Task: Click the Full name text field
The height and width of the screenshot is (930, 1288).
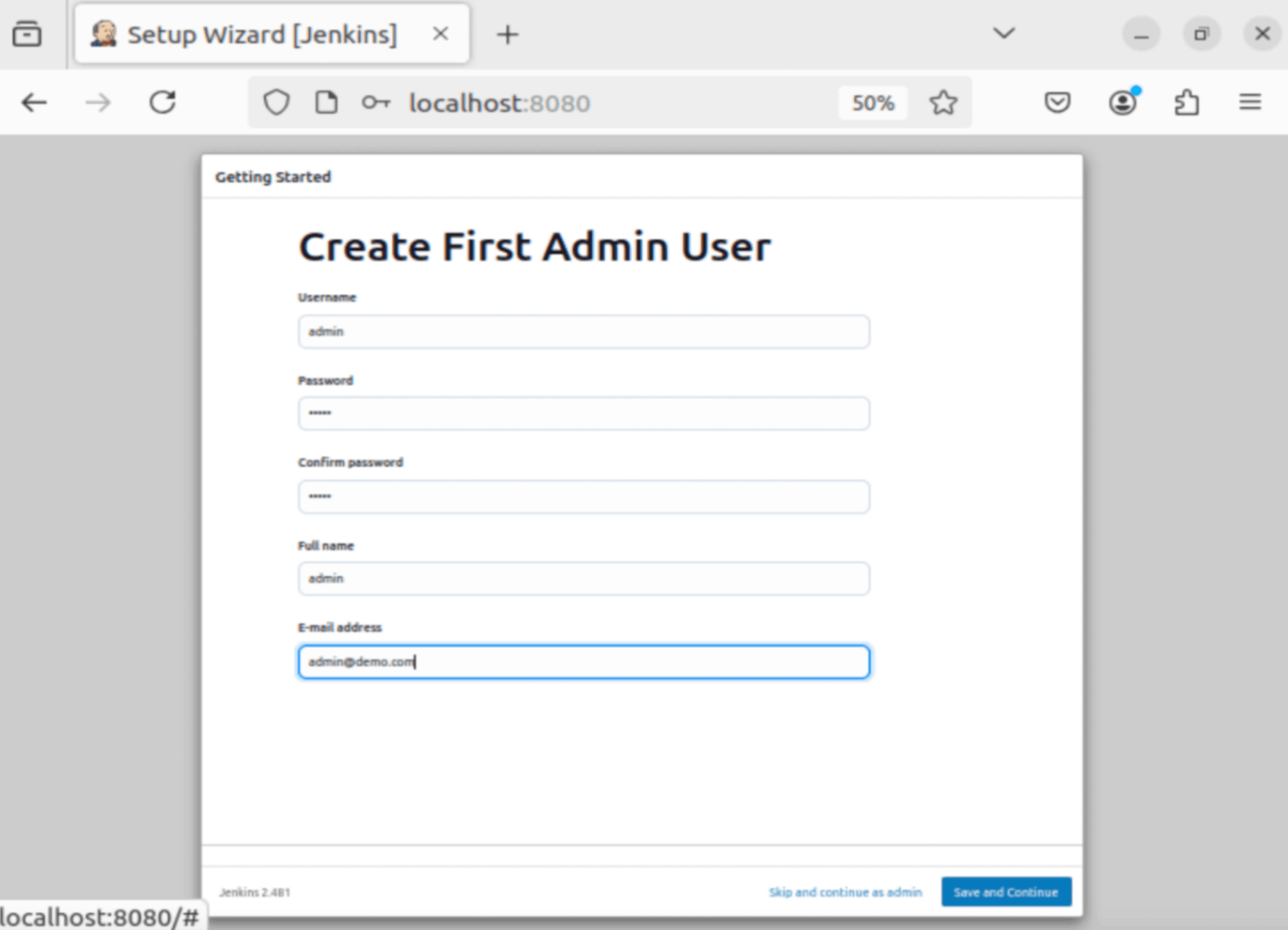Action: point(583,579)
